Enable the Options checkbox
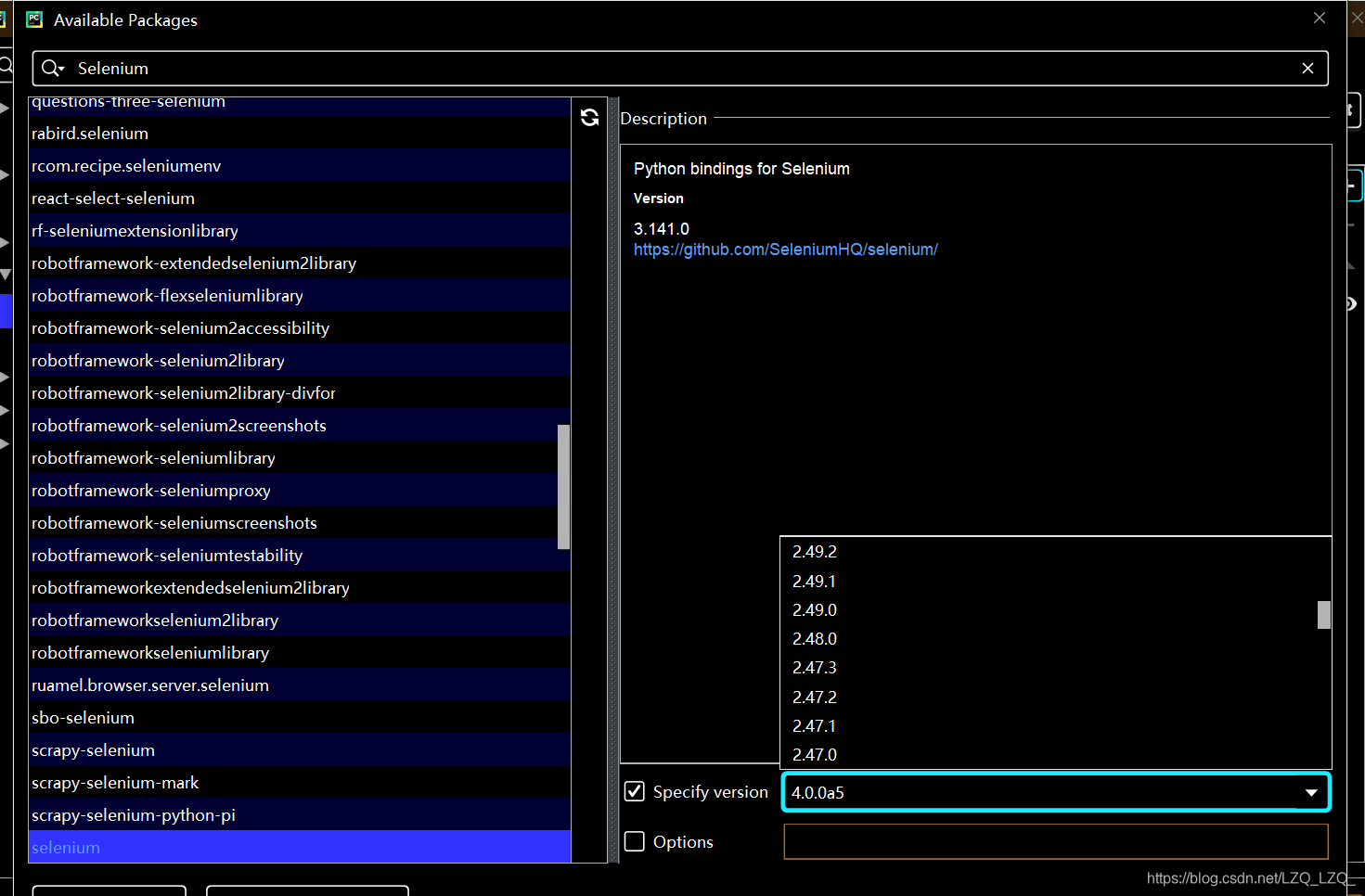The width and height of the screenshot is (1365, 896). [635, 841]
